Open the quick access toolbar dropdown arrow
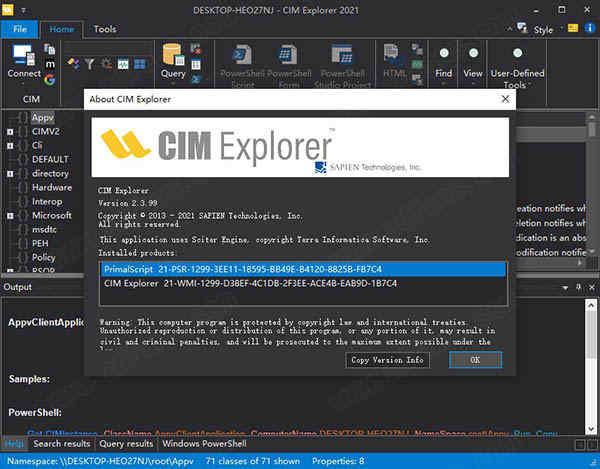 pyautogui.click(x=23, y=10)
